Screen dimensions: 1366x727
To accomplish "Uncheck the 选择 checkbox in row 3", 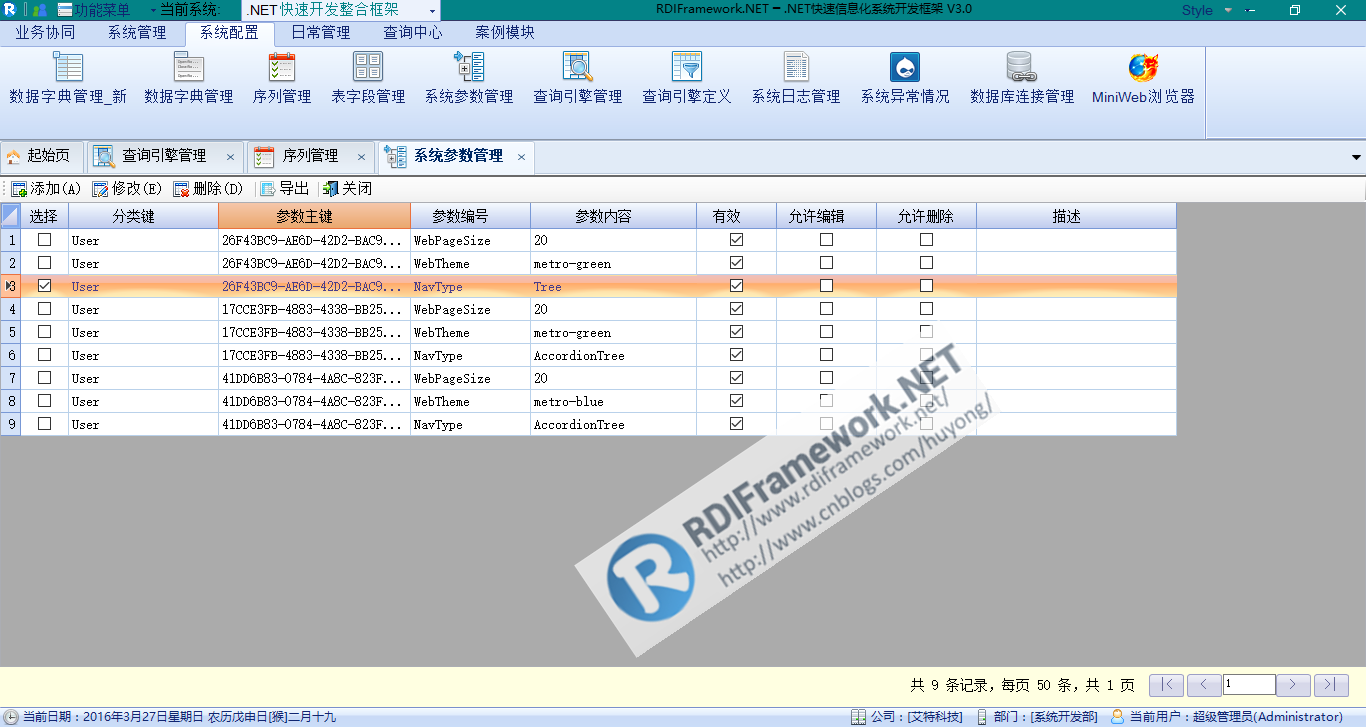I will pyautogui.click(x=44, y=286).
